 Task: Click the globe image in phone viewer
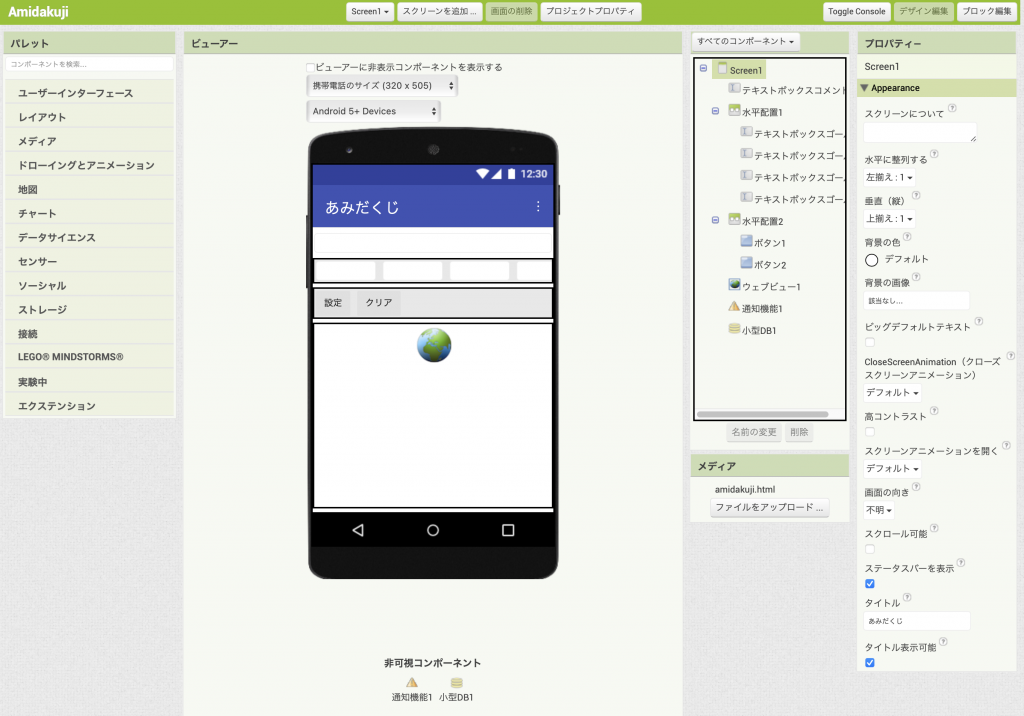[x=434, y=345]
